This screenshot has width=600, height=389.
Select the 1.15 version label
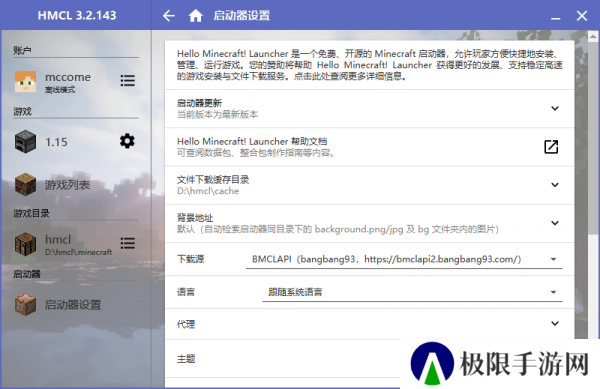56,142
